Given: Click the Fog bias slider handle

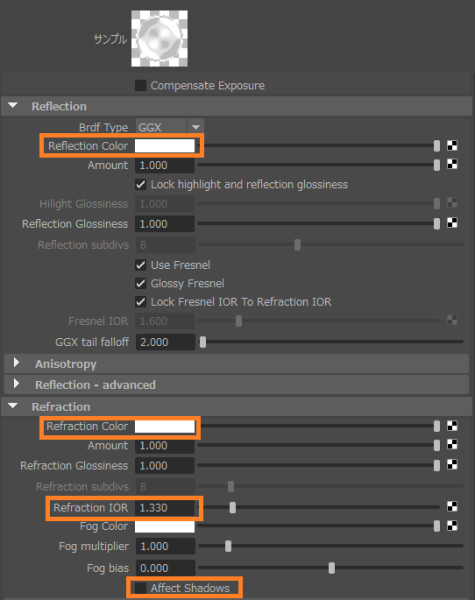Looking at the screenshot, I should [332, 568].
